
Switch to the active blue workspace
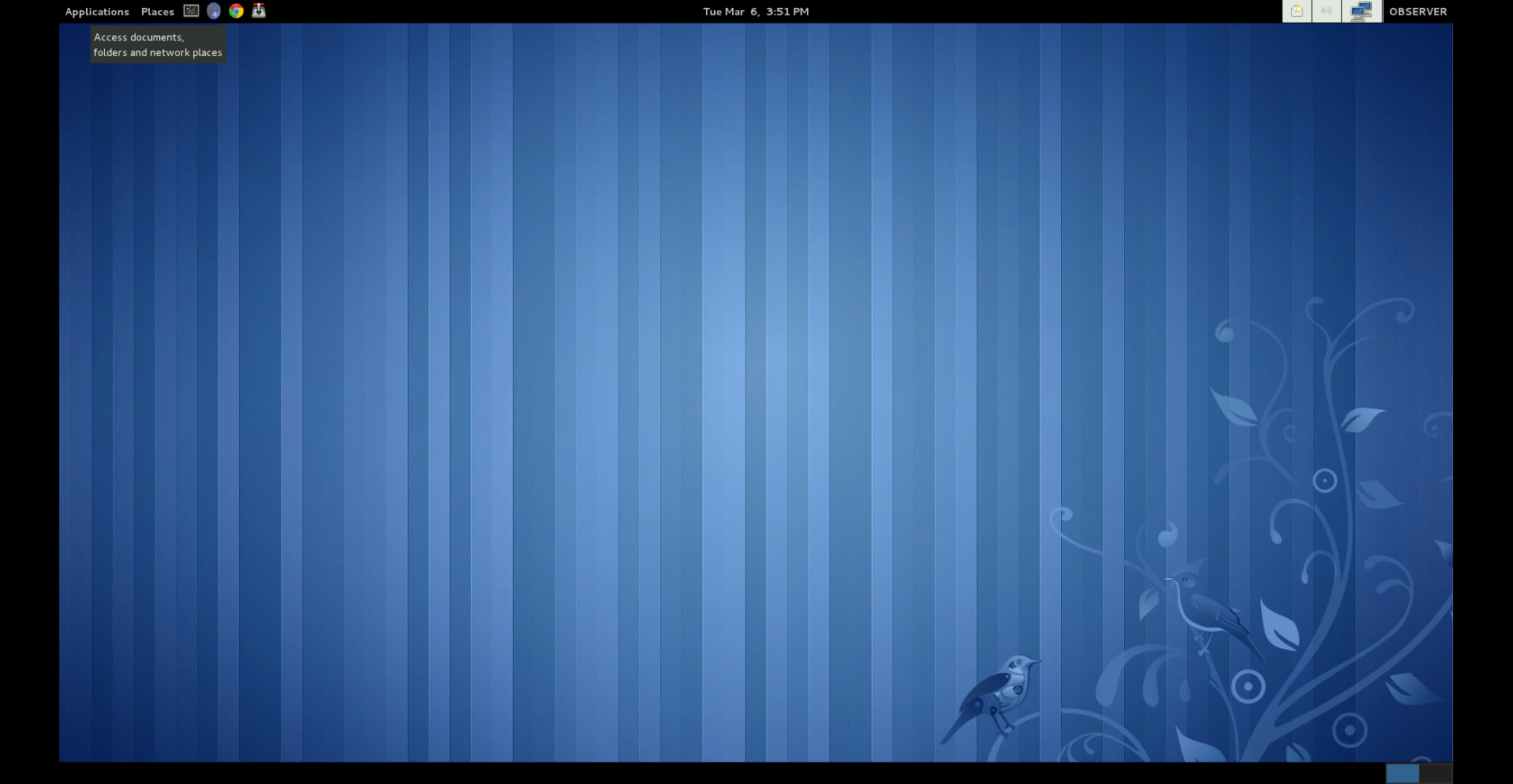(1403, 773)
